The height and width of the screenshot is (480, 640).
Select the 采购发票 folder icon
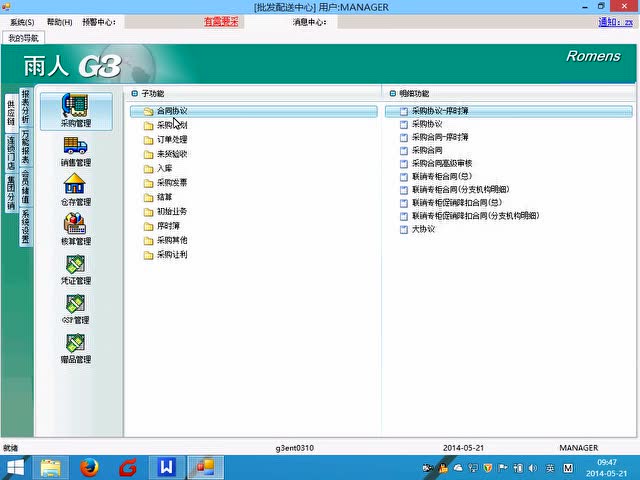(x=149, y=183)
